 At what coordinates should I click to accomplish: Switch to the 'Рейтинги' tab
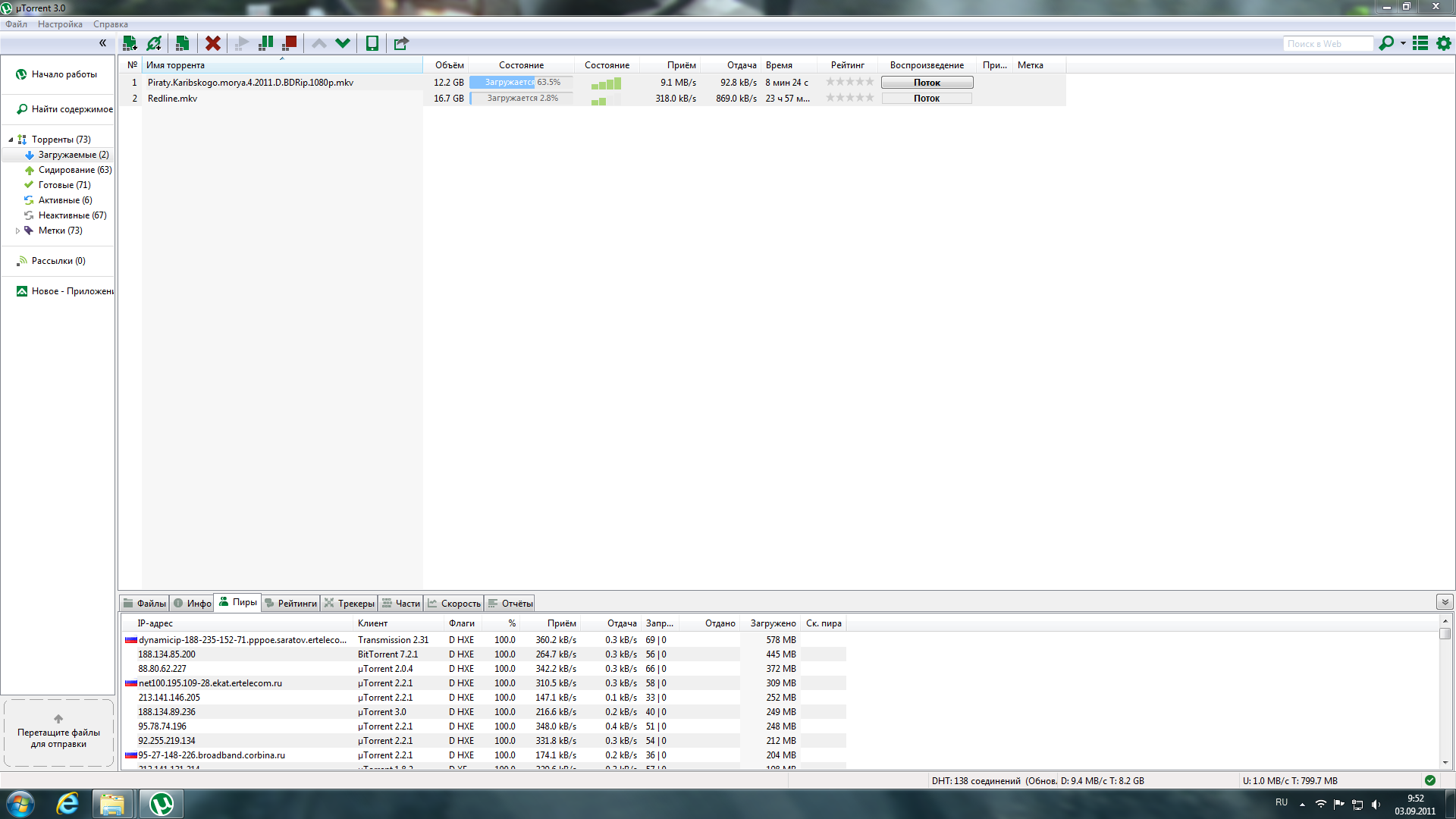pyautogui.click(x=290, y=604)
